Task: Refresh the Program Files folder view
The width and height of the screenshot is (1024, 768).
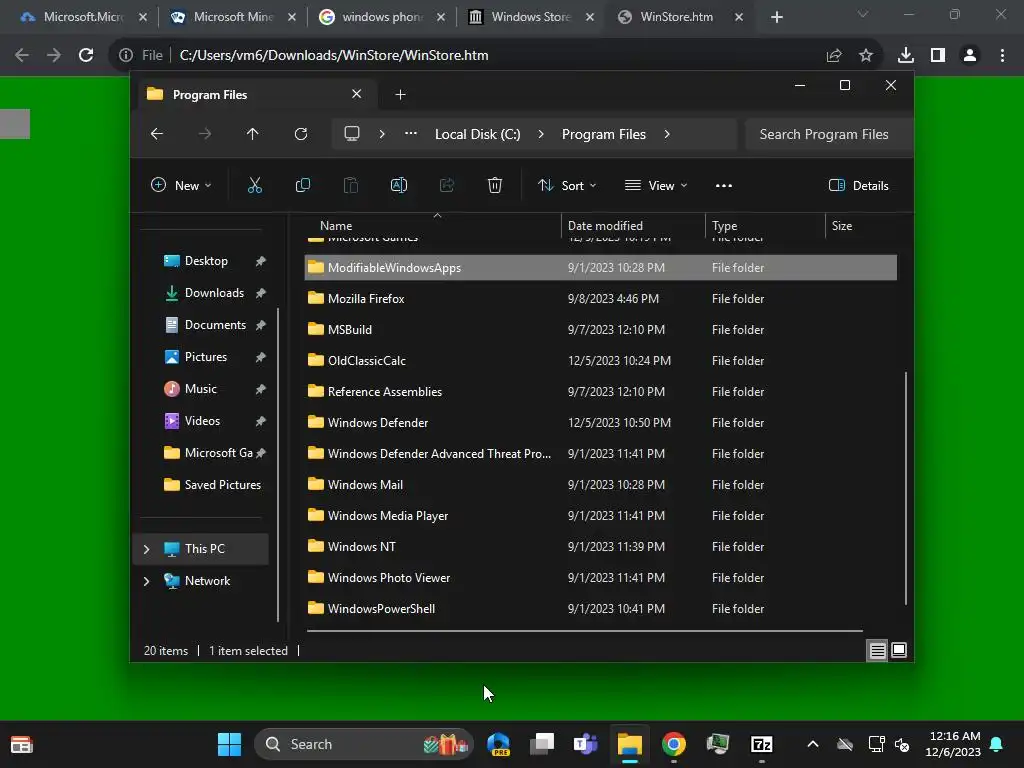Action: pyautogui.click(x=300, y=134)
